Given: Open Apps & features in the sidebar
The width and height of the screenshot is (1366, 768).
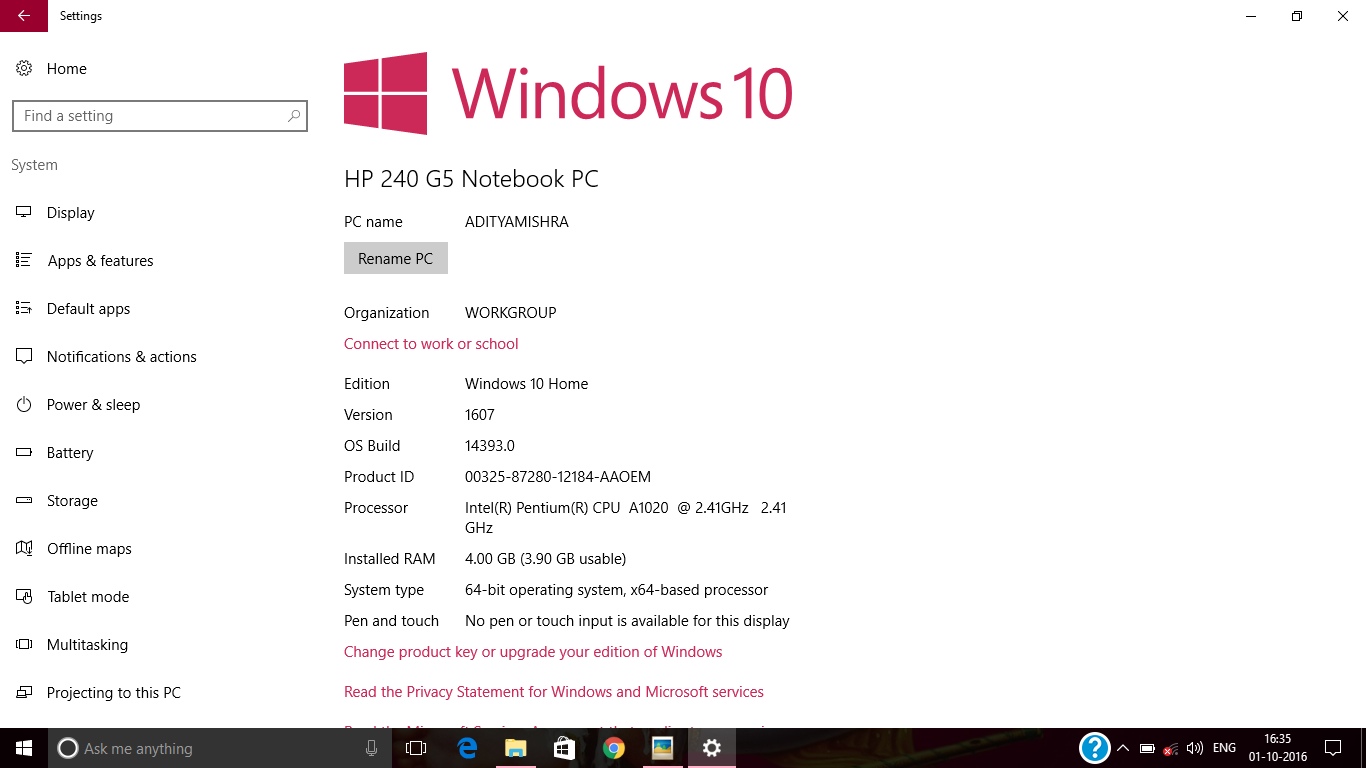Looking at the screenshot, I should click(x=100, y=260).
